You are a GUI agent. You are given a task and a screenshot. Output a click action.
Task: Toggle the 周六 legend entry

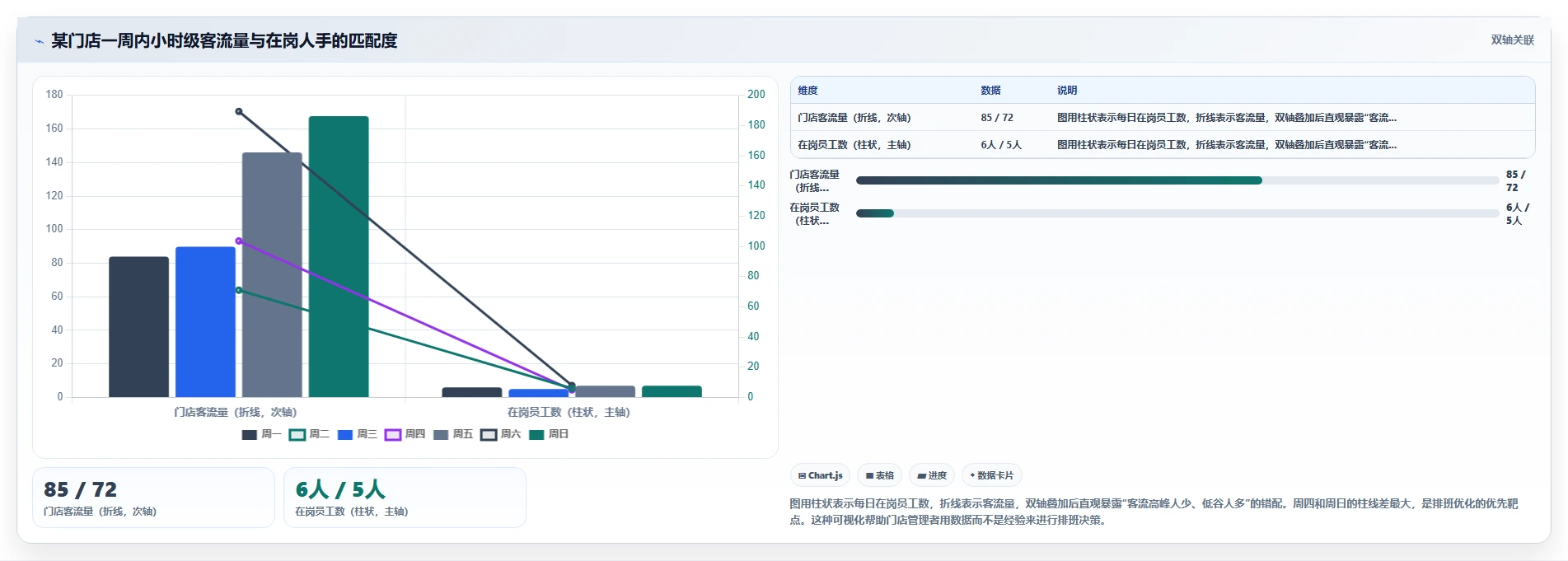500,434
